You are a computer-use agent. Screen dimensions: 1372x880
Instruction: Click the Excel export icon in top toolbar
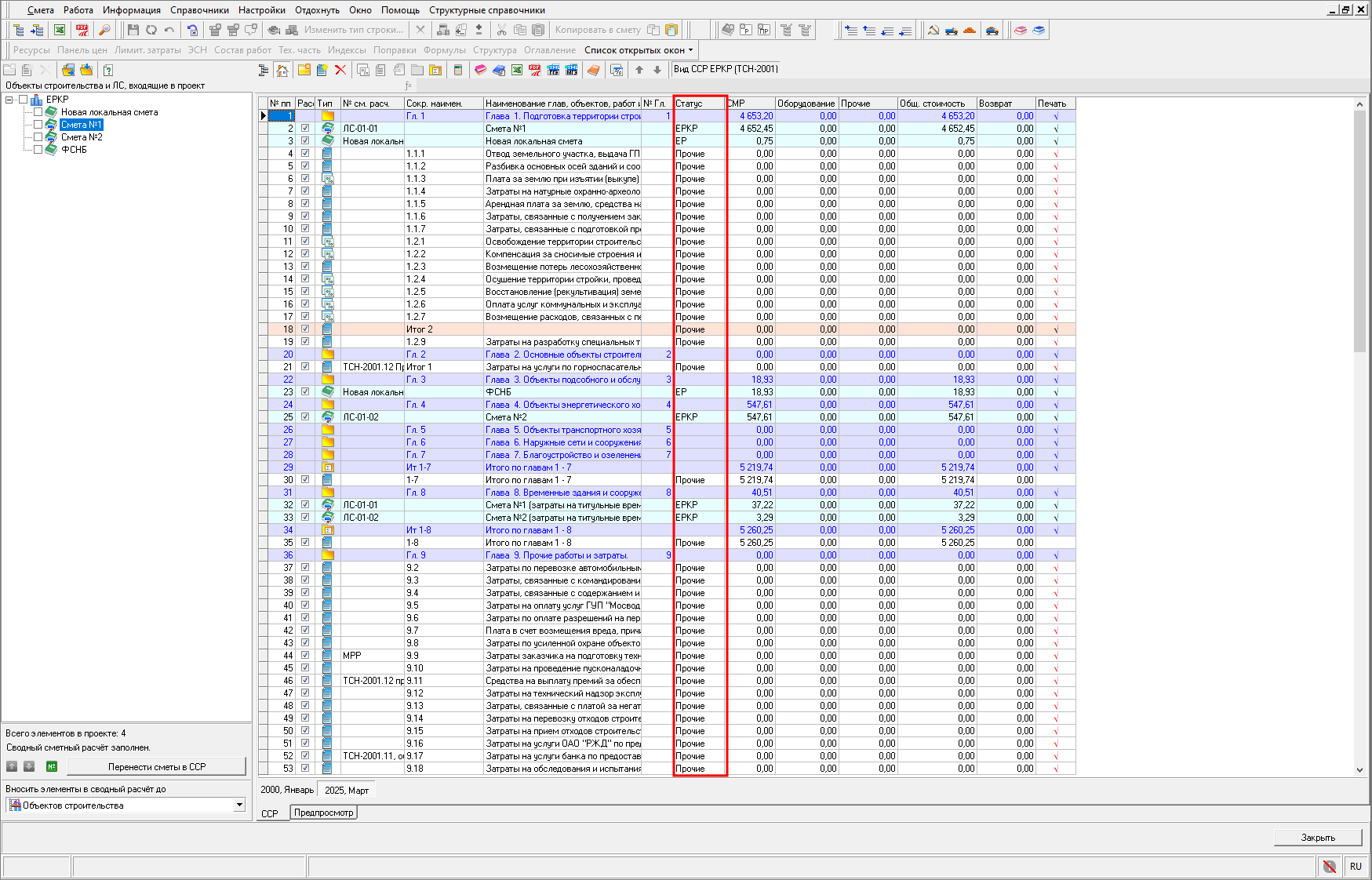click(x=60, y=30)
